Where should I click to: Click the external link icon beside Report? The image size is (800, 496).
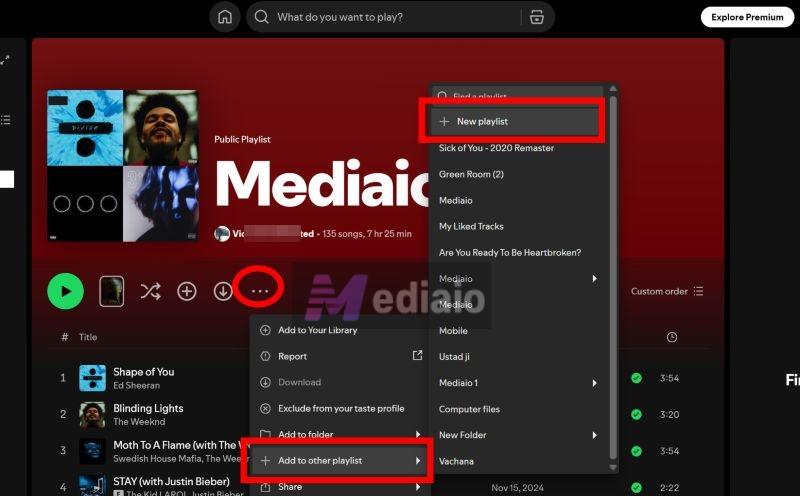click(417, 355)
